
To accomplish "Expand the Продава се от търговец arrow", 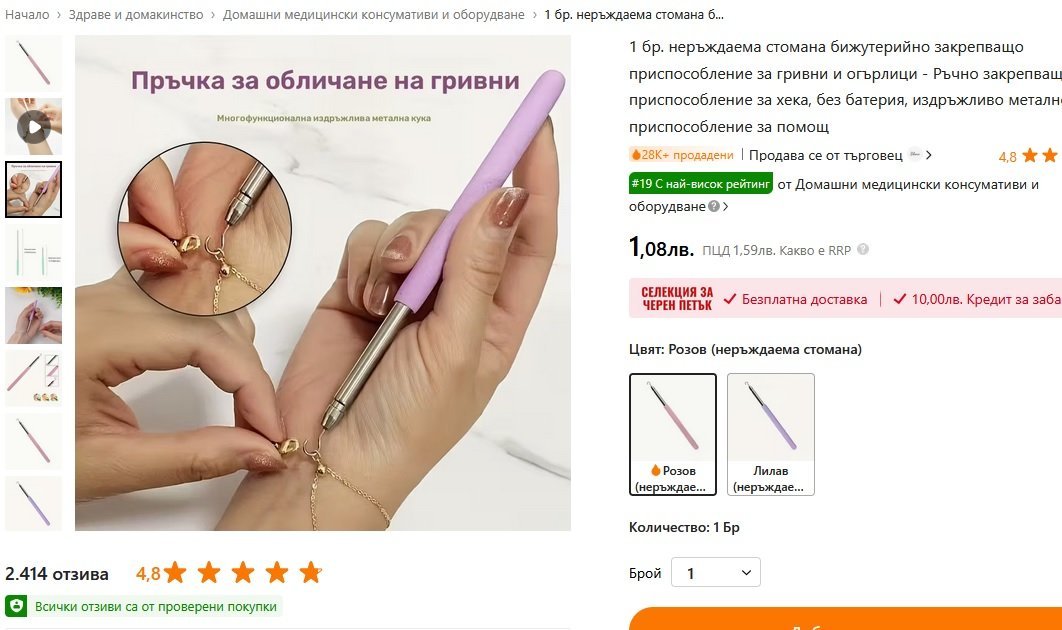I will [x=929, y=155].
